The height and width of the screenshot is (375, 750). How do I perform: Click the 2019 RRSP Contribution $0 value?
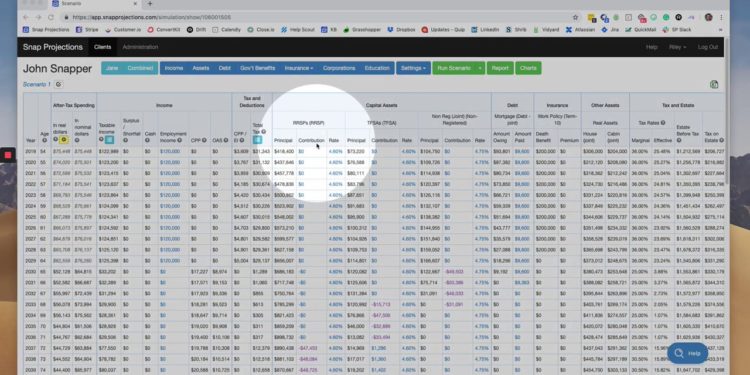click(x=301, y=151)
